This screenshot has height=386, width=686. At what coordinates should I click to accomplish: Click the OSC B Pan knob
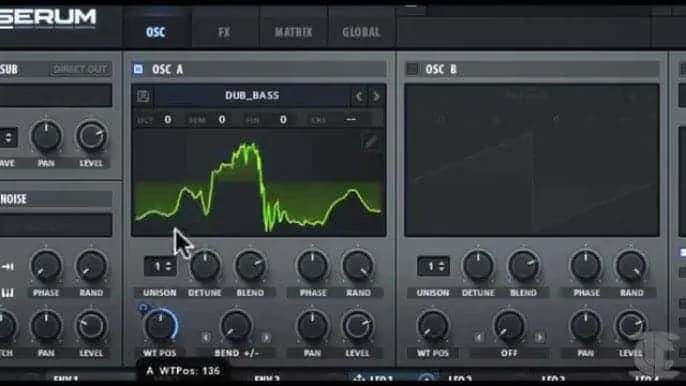pos(586,326)
